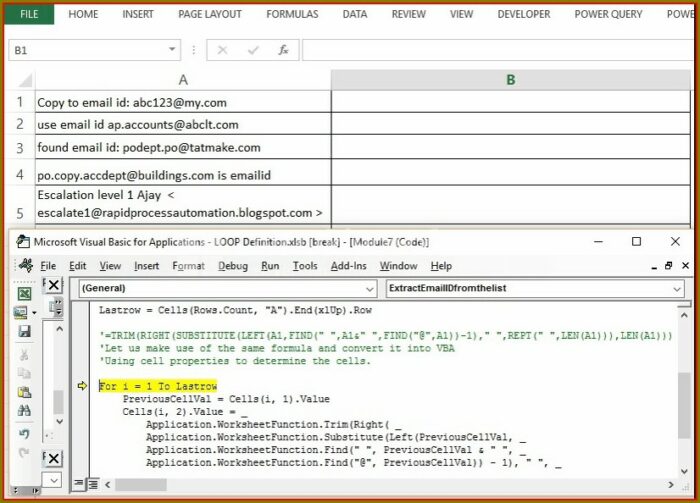Switch to the DEVELOPER tab
700x503 pixels.
coord(524,14)
